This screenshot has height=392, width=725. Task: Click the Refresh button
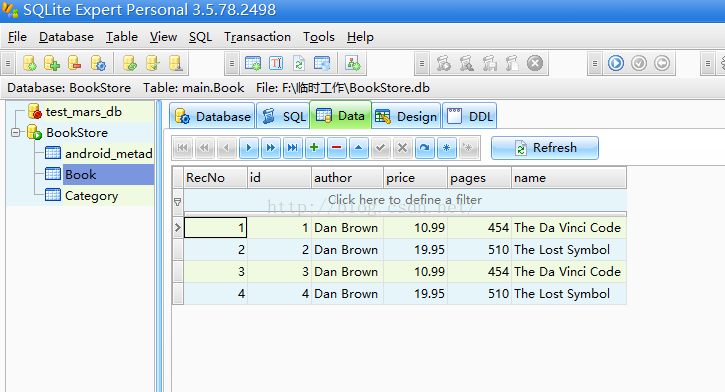coord(545,148)
